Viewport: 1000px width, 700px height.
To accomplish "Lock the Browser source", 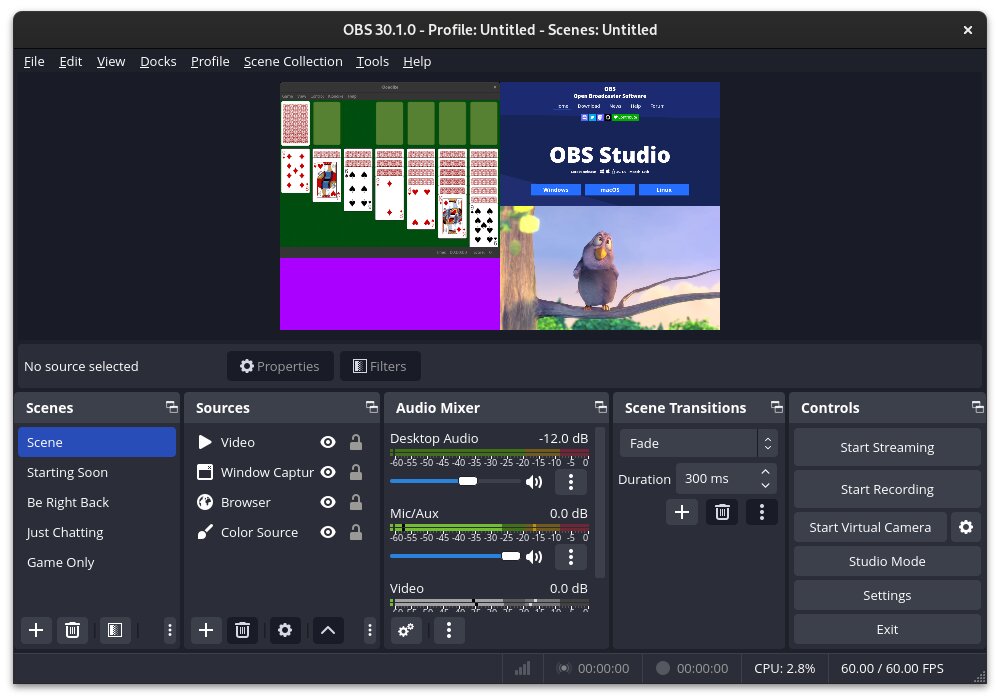I will click(x=356, y=502).
